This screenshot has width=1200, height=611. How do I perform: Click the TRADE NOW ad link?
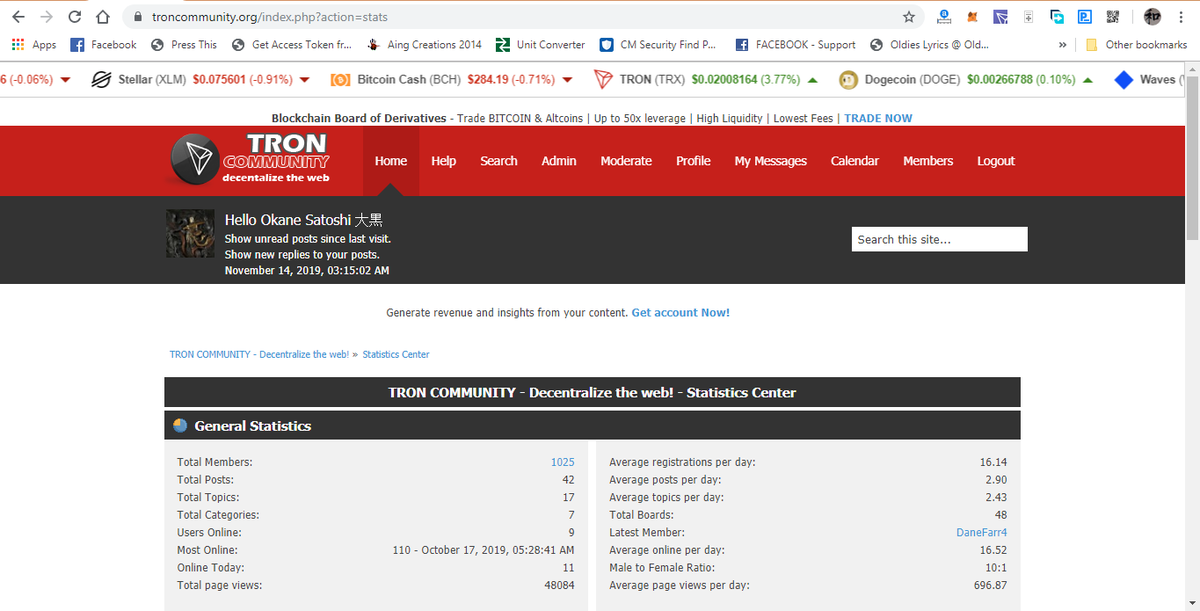[x=878, y=118]
